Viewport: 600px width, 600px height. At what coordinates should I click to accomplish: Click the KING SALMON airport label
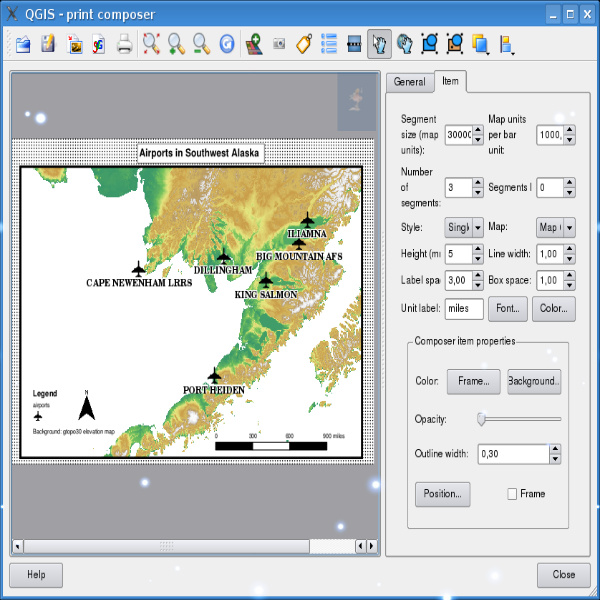(266, 295)
